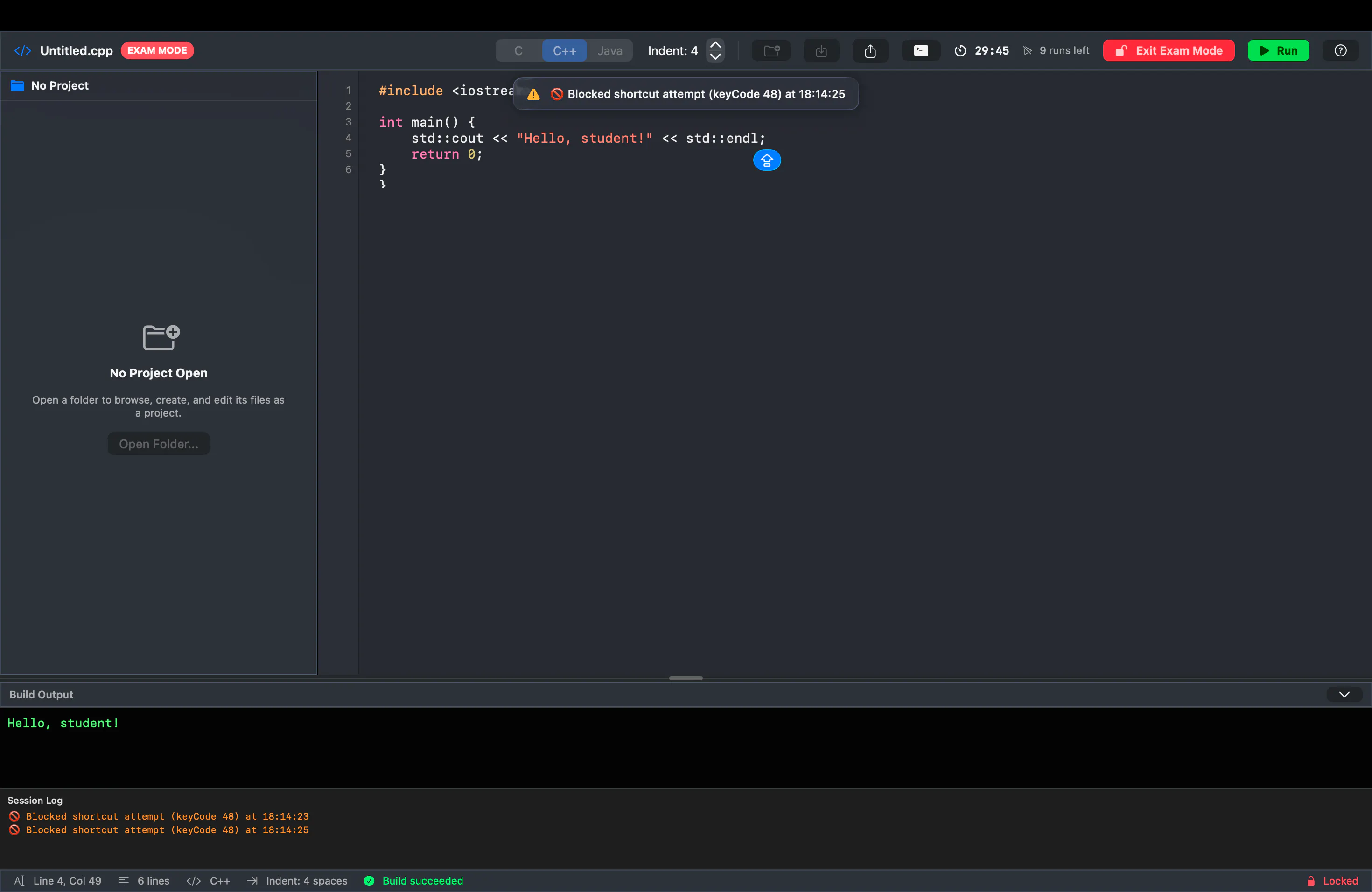1372x892 pixels.
Task: Click the 'return 0;' line
Action: coord(446,154)
